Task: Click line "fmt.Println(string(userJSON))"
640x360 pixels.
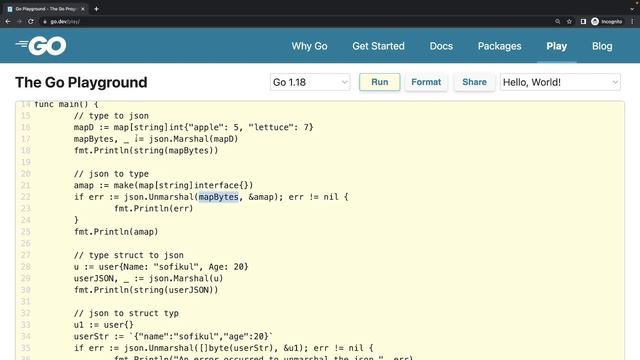Action: click(x=146, y=290)
